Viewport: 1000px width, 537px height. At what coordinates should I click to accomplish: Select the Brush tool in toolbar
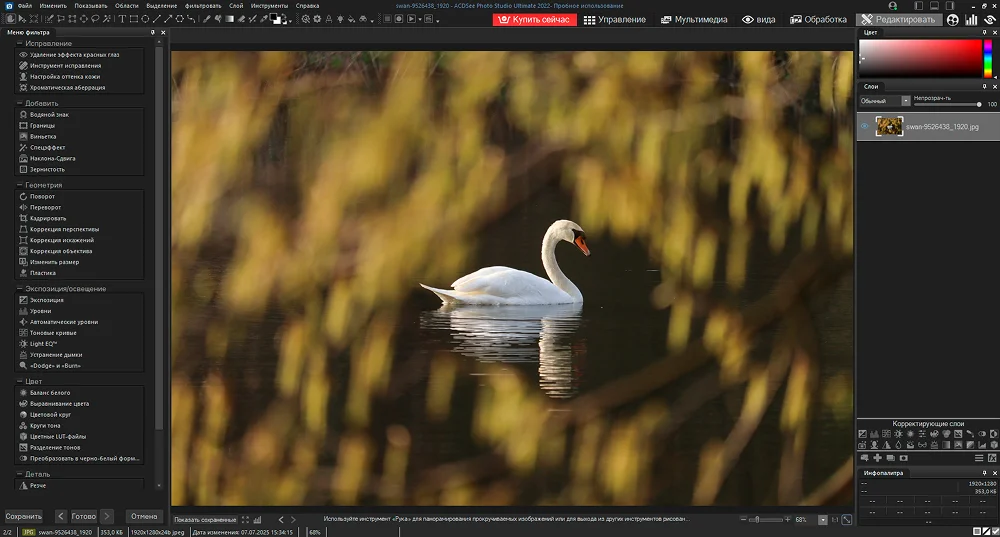[205, 19]
